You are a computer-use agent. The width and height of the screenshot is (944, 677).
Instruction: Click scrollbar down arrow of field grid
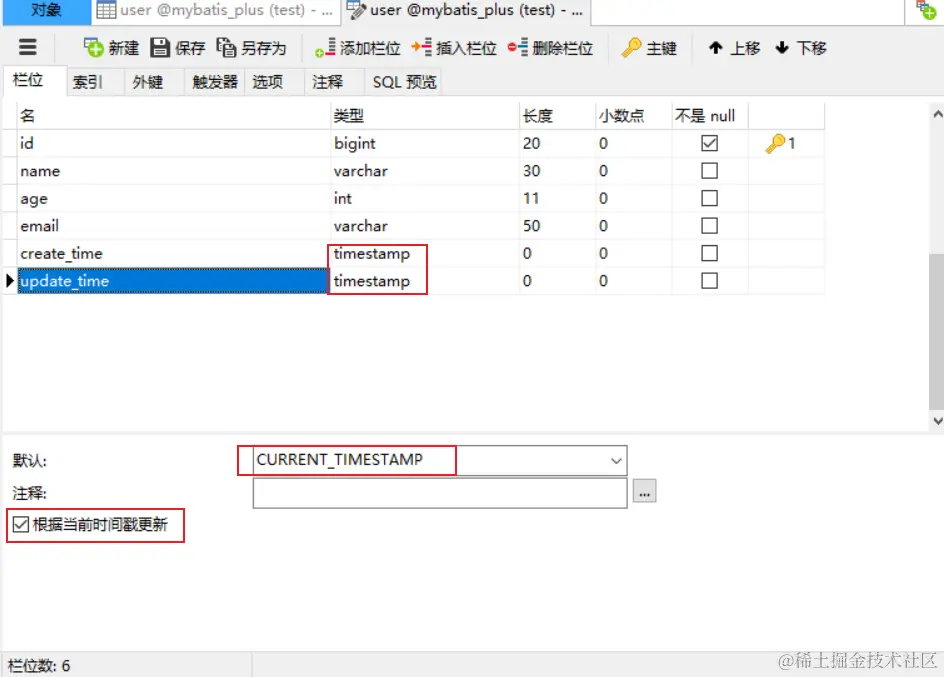click(x=937, y=421)
